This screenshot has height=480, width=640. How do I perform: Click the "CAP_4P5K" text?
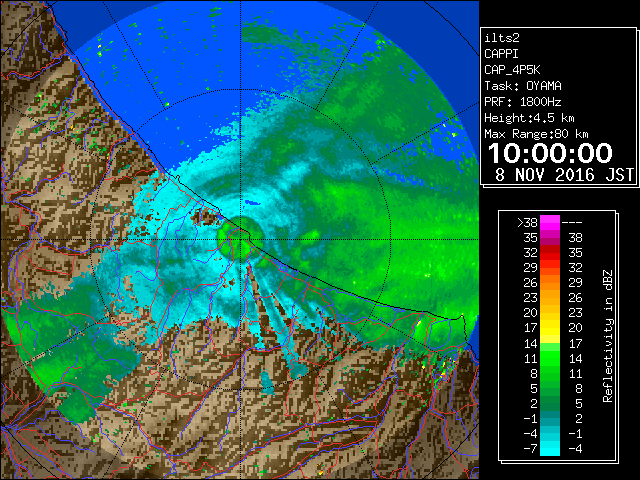[512, 70]
